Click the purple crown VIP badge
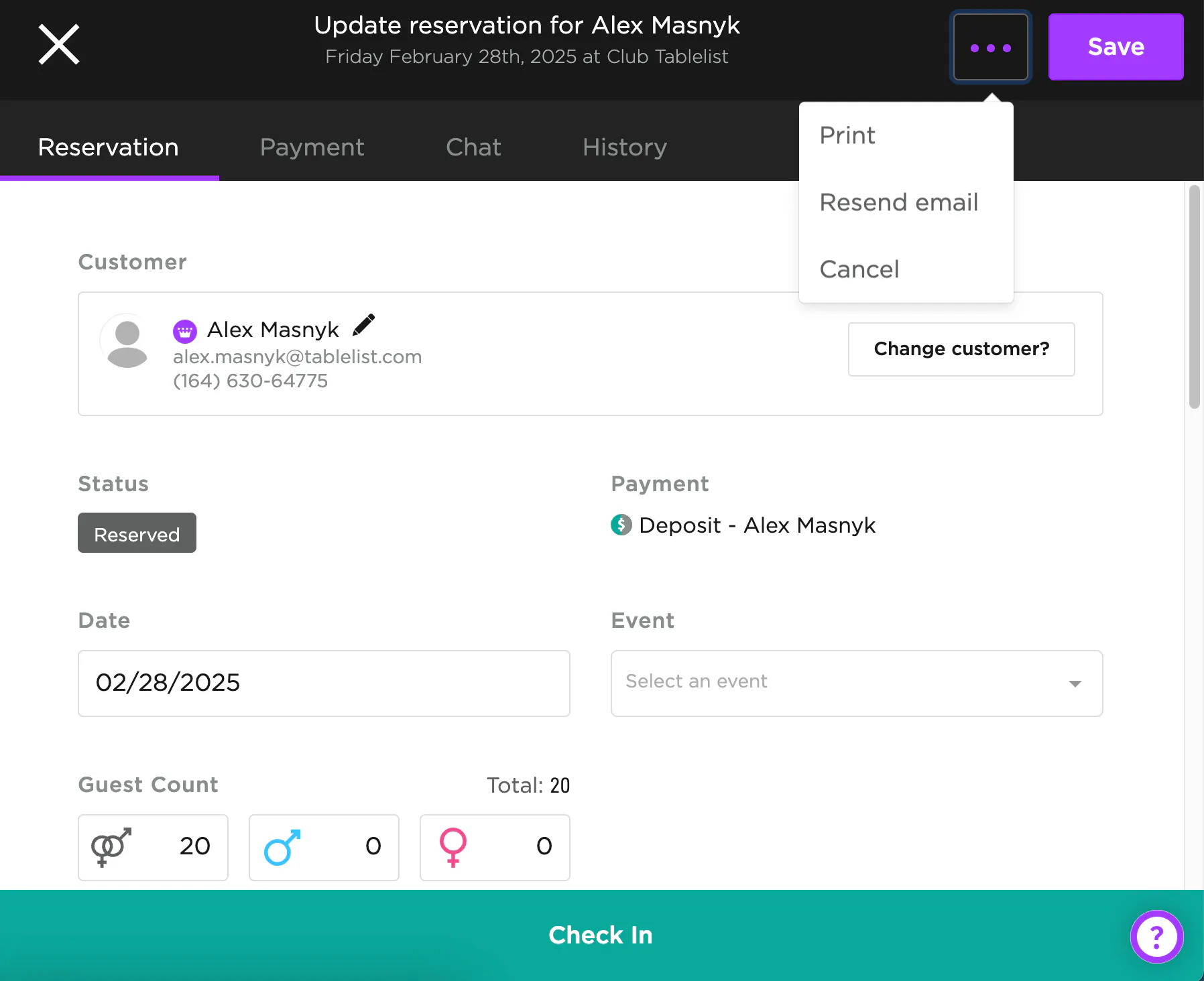Screen dimensions: 1204x981 click(x=185, y=330)
